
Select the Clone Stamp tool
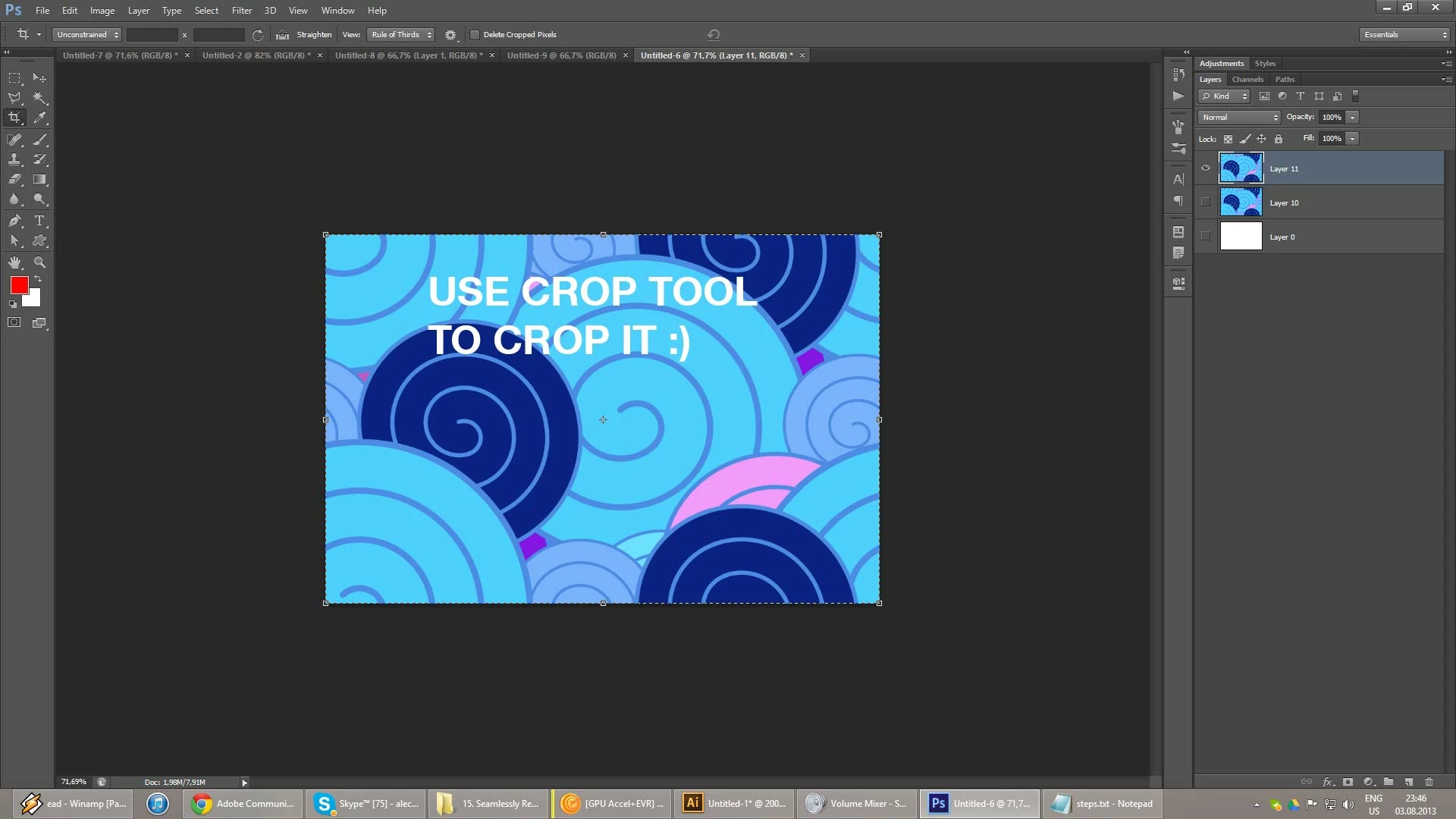[x=14, y=159]
